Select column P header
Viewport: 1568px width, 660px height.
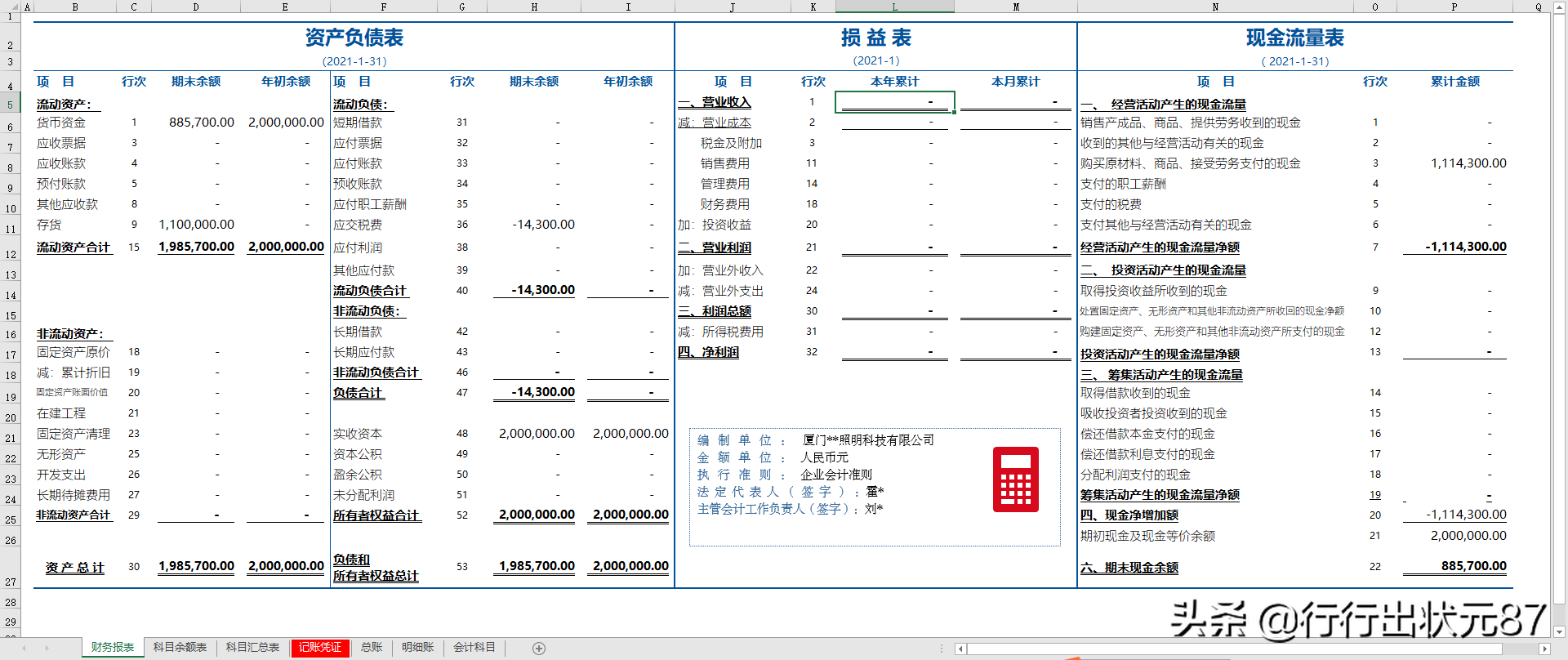click(x=1454, y=7)
